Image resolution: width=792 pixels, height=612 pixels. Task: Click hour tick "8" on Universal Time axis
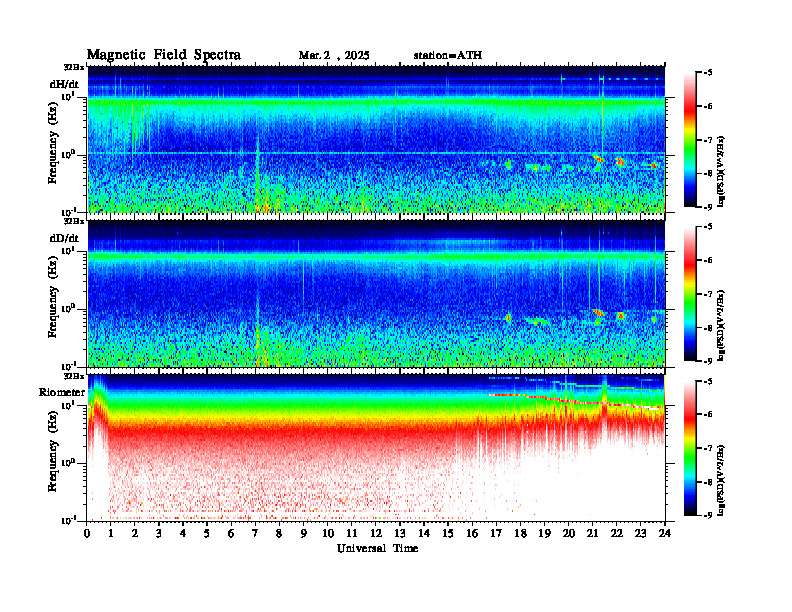click(x=279, y=533)
